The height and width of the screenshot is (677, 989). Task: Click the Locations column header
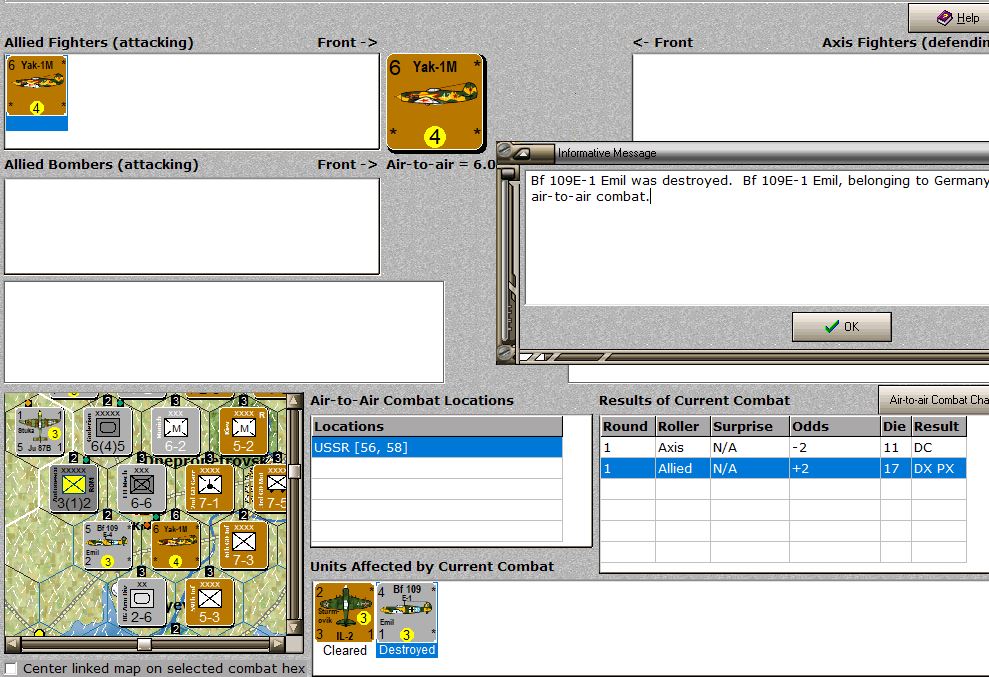(x=437, y=427)
